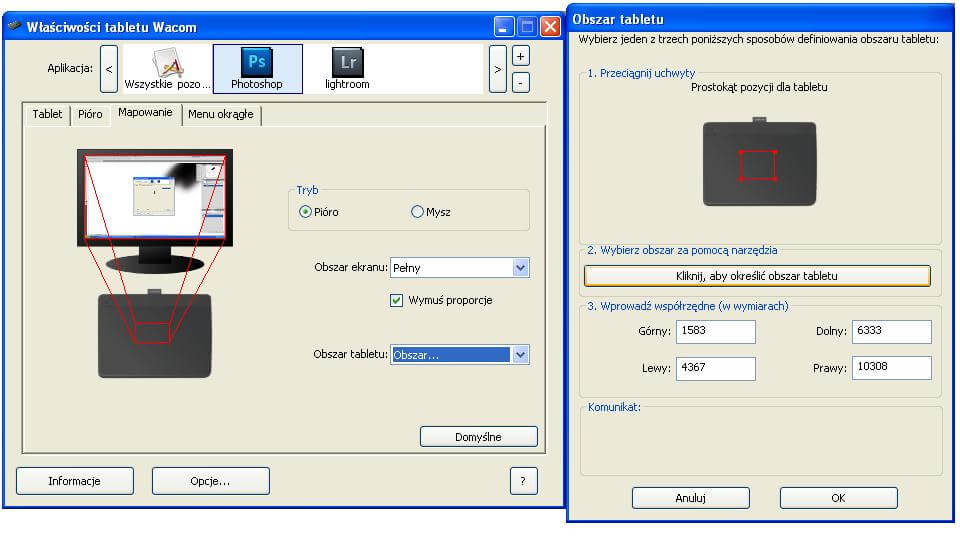Click the Górny coordinate field
Screen dimensions: 960x540
point(716,331)
